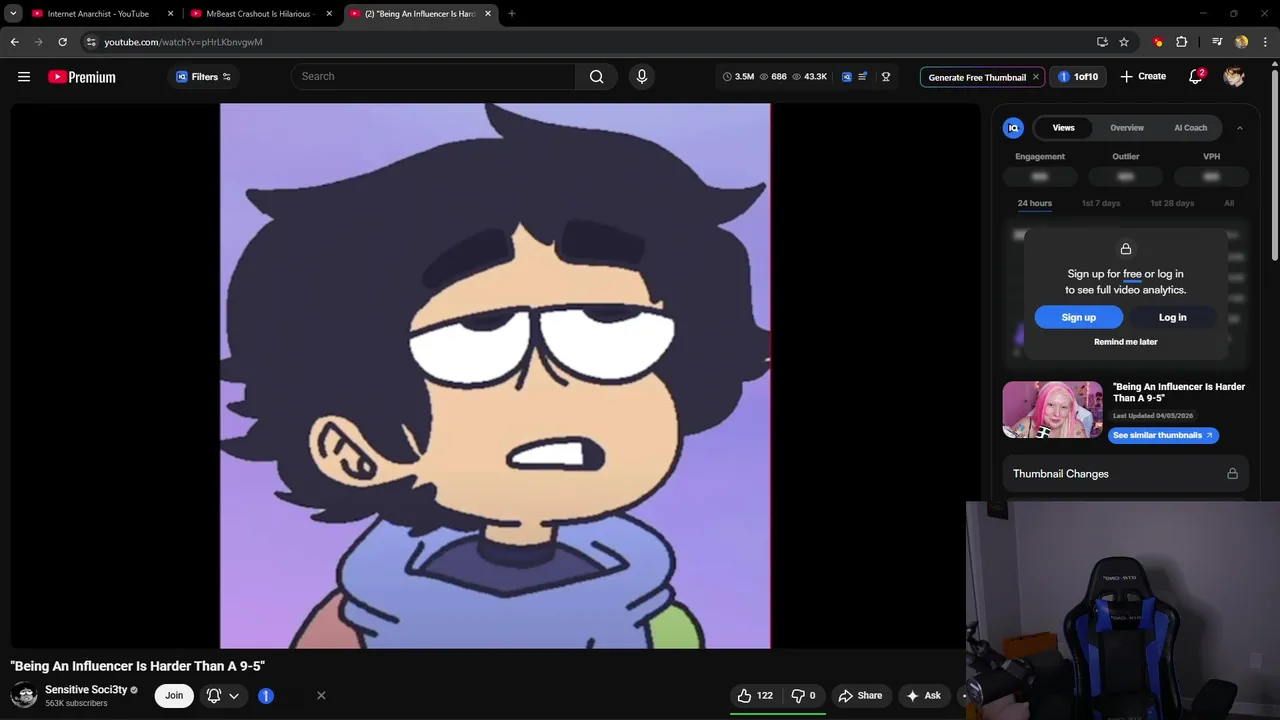This screenshot has width=1280, height=720.
Task: Click See similar thumbnails button
Action: pyautogui.click(x=1163, y=435)
